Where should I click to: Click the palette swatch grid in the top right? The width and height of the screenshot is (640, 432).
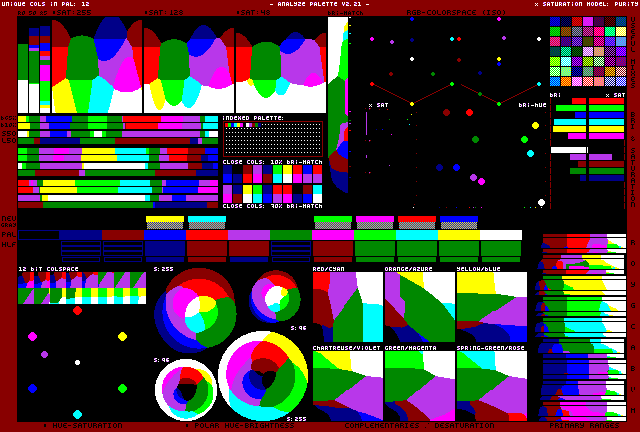(x=587, y=52)
